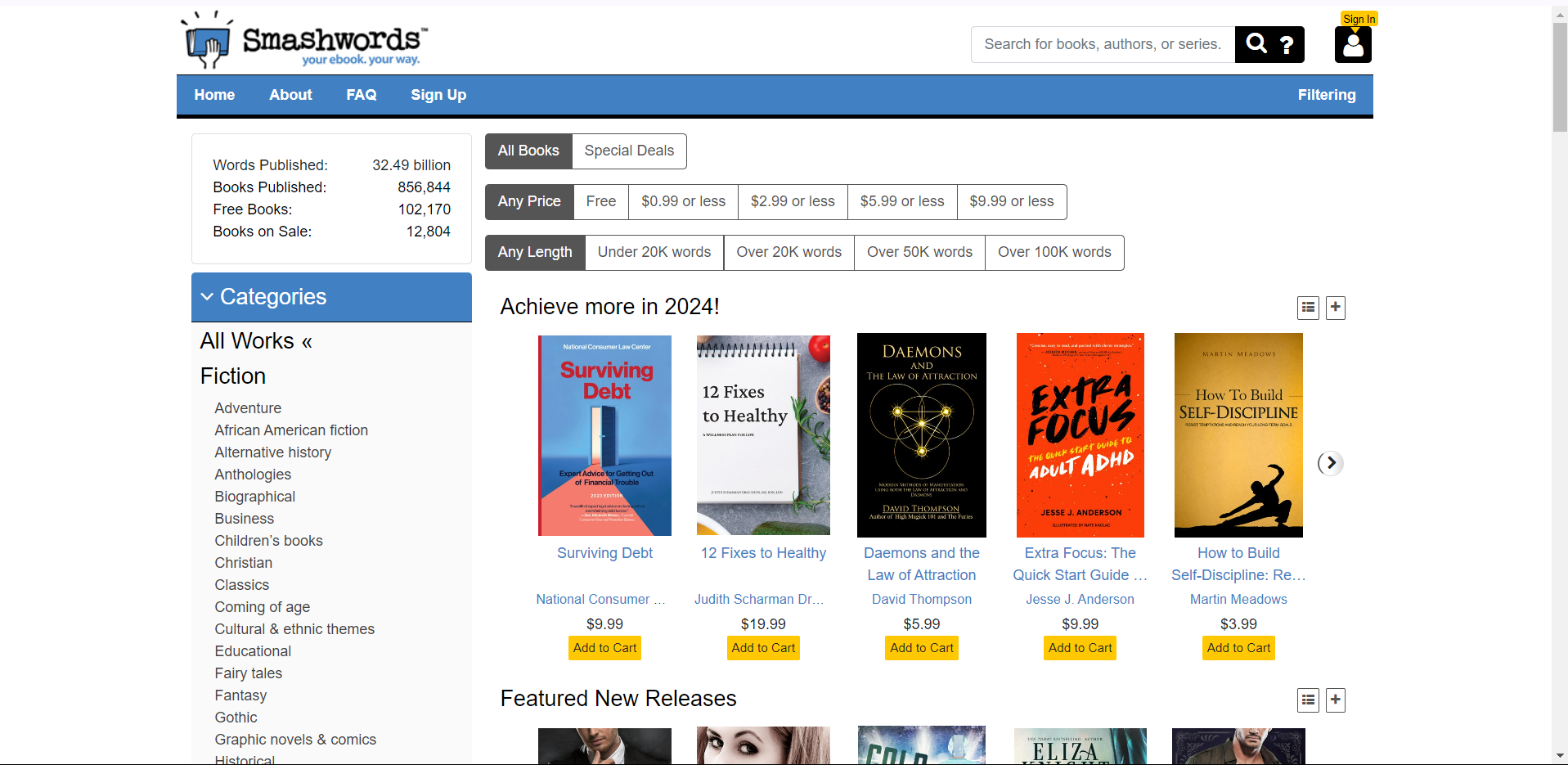This screenshot has height=765, width=1568.
Task: Browse African American fiction category
Action: pyautogui.click(x=291, y=430)
